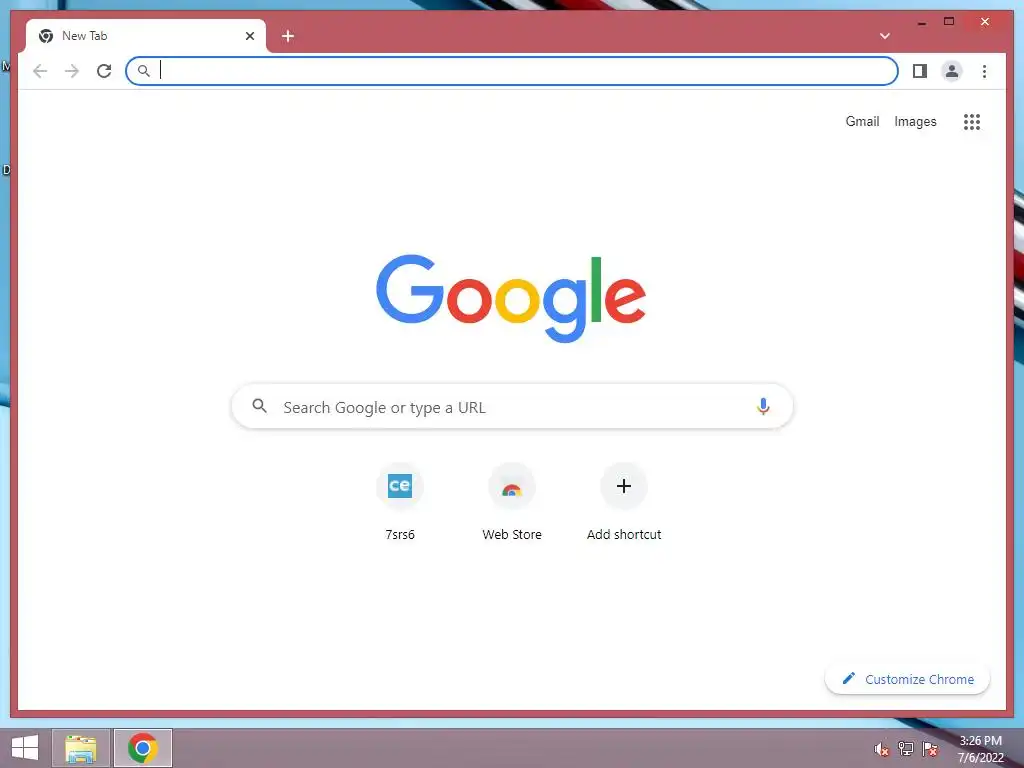Open the side panel icon
Viewport: 1024px width, 768px height.
pyautogui.click(x=920, y=71)
